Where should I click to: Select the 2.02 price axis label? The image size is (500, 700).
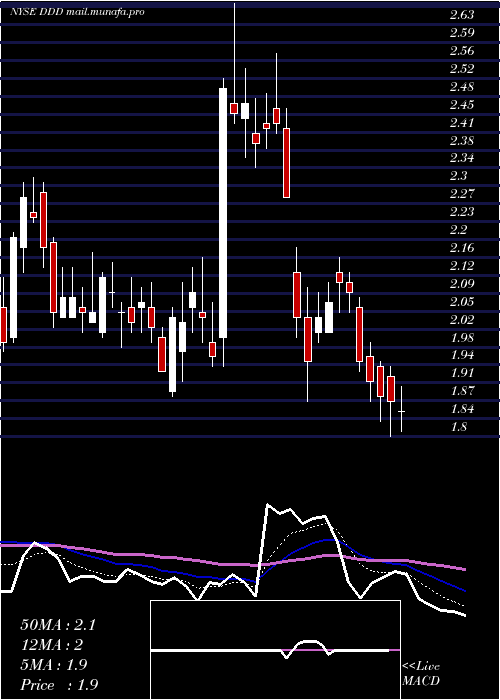(x=462, y=319)
